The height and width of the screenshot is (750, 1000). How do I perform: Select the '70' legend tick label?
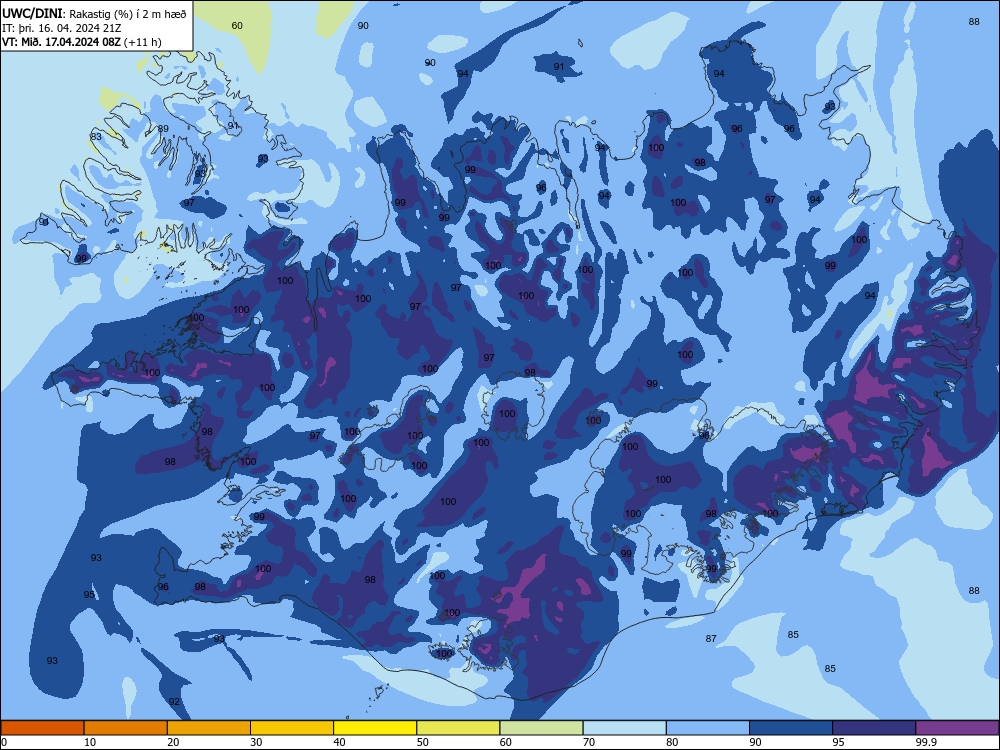tap(589, 742)
